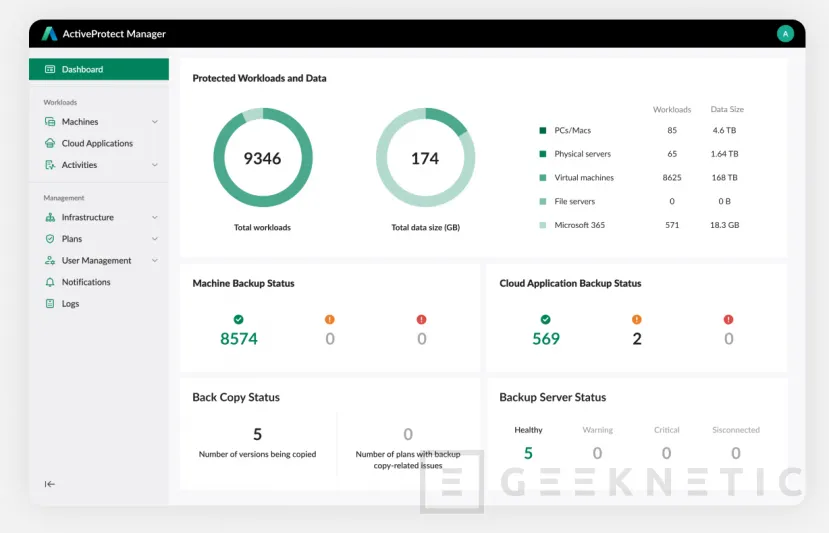Go to Cloud Applications

coord(99,143)
